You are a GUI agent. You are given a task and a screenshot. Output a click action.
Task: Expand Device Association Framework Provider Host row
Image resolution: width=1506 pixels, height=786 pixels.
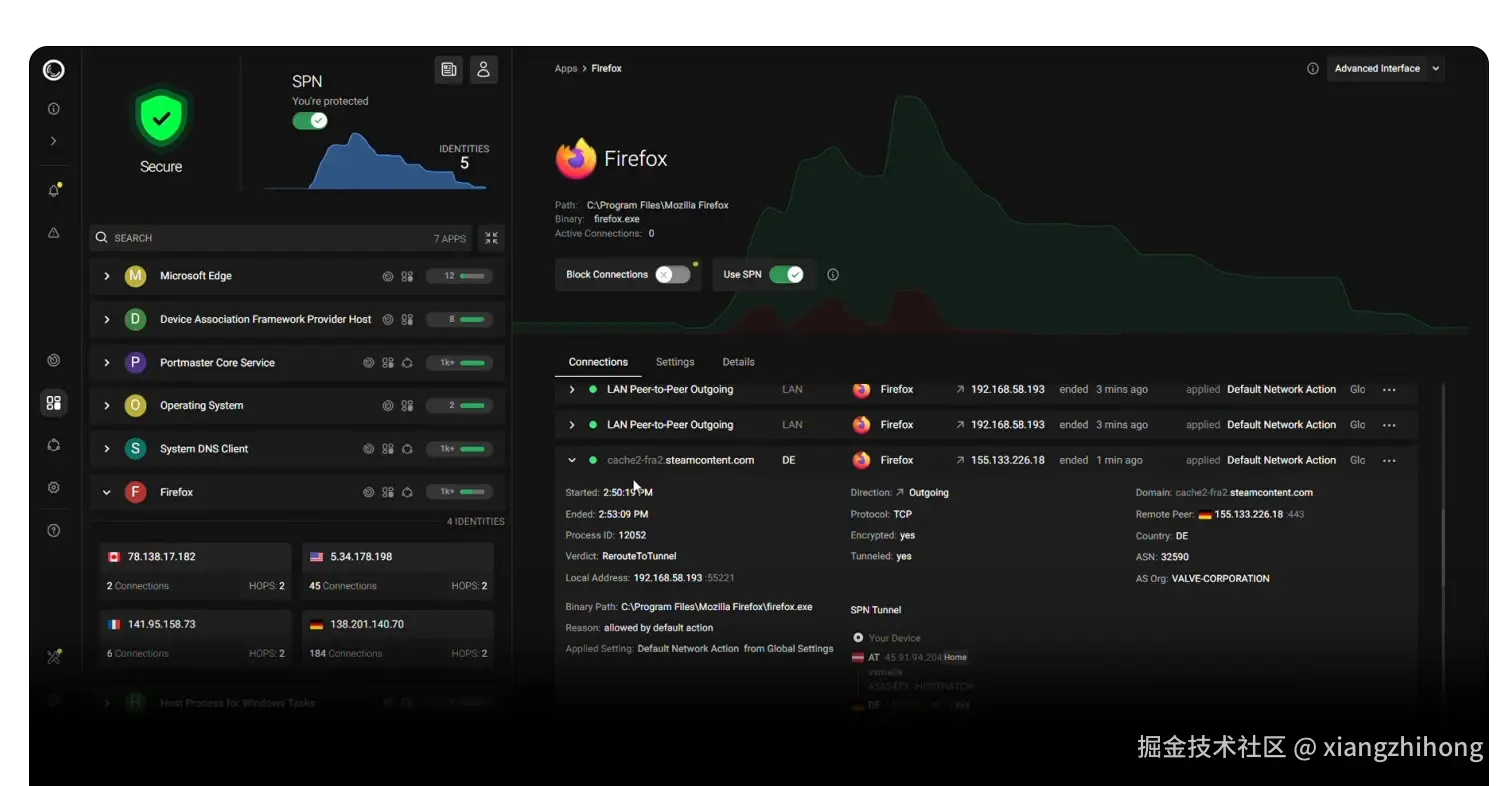point(107,320)
